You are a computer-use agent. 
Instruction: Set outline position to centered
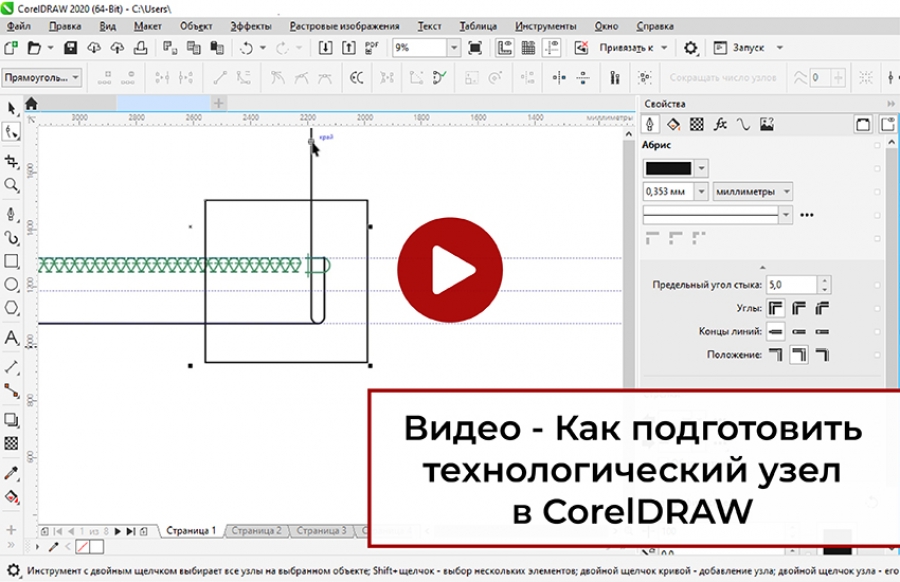click(799, 355)
